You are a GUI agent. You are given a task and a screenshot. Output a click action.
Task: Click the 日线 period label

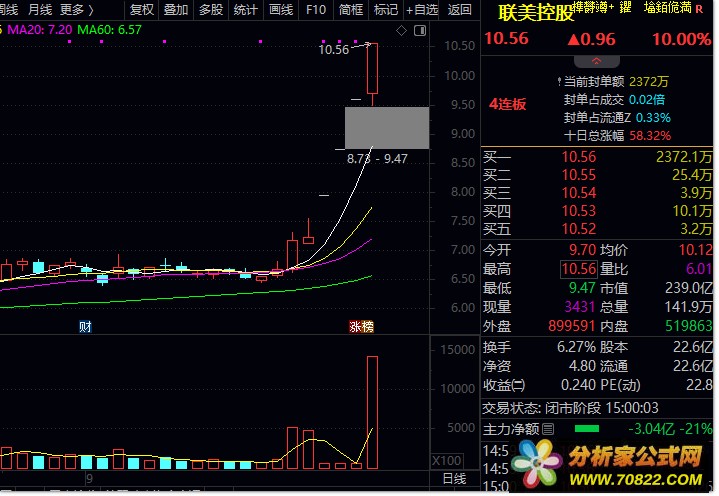pyautogui.click(x=454, y=479)
